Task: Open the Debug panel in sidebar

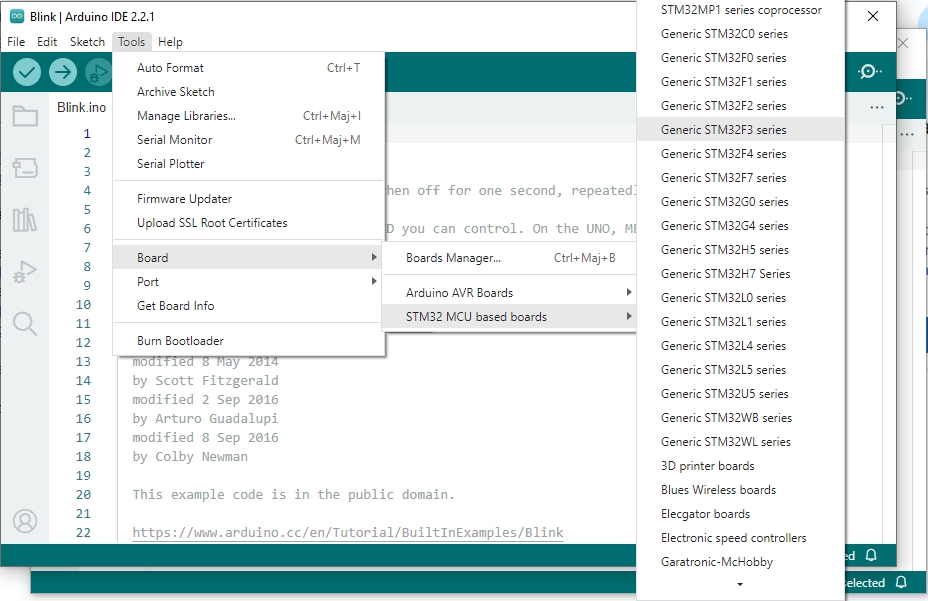Action: [25, 272]
